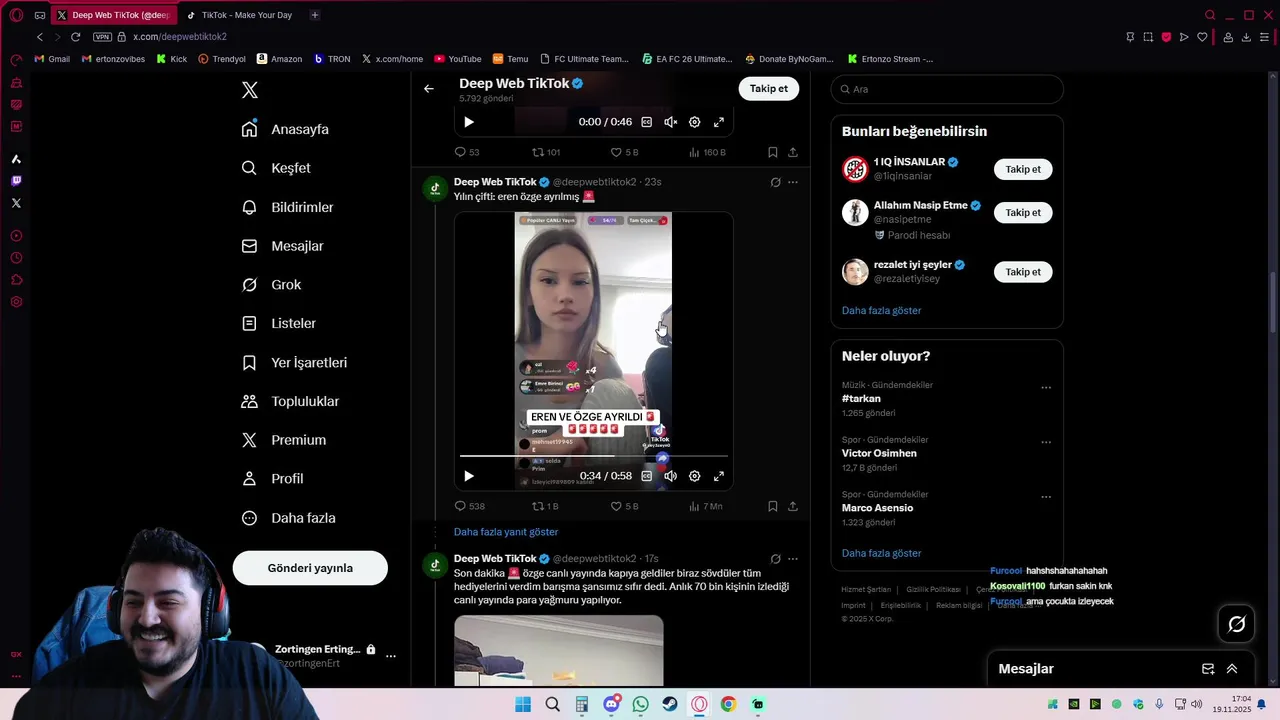Share the post with 7 Mn views

pyautogui.click(x=793, y=506)
